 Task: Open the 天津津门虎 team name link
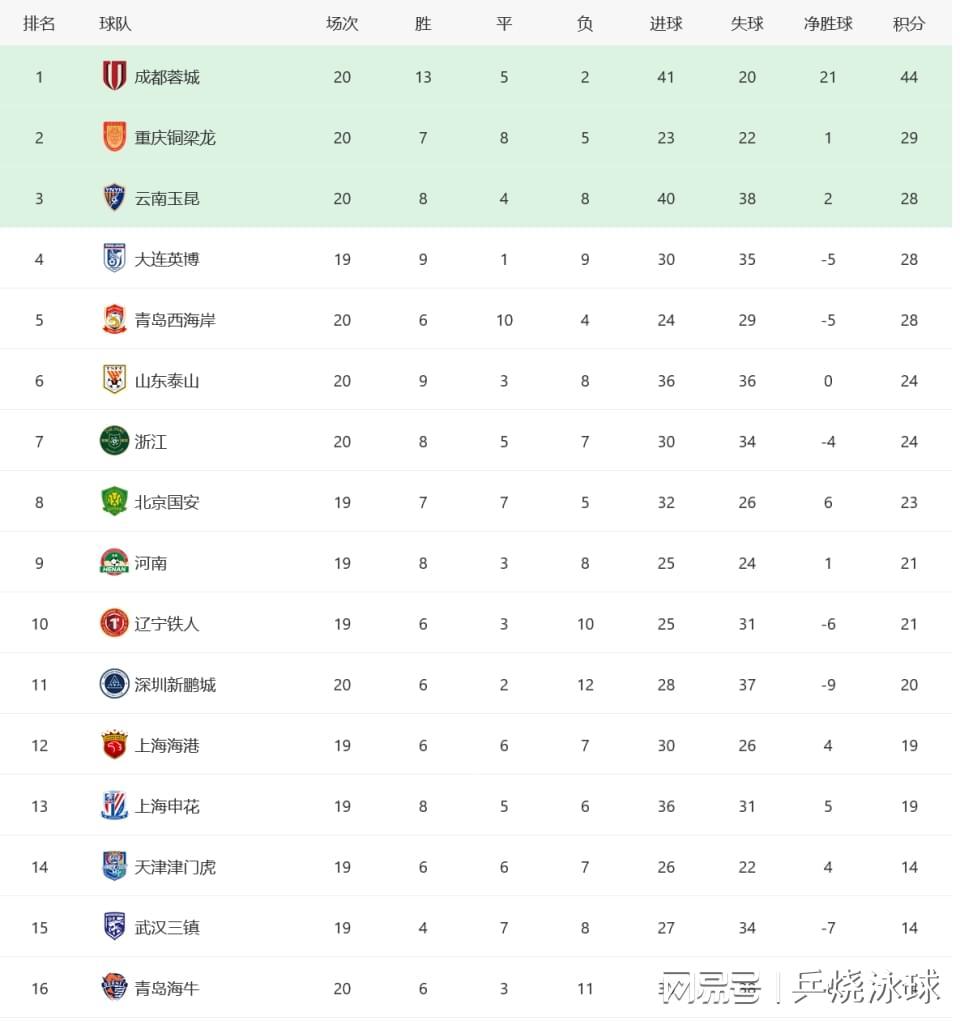click(175, 867)
